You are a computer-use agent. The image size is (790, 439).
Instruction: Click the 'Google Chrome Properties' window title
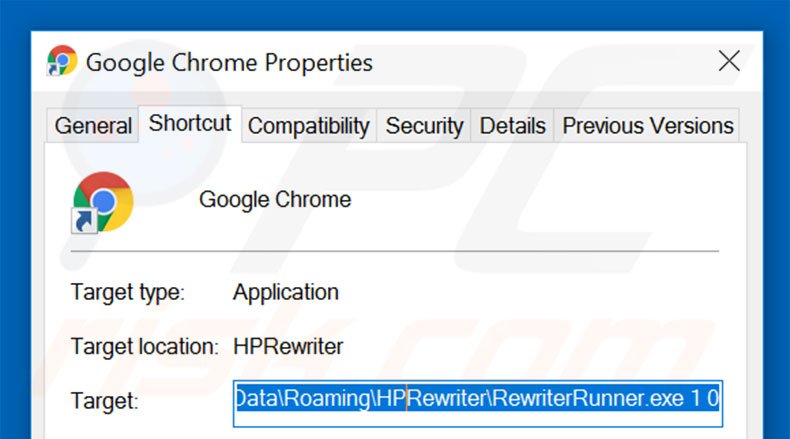[229, 63]
